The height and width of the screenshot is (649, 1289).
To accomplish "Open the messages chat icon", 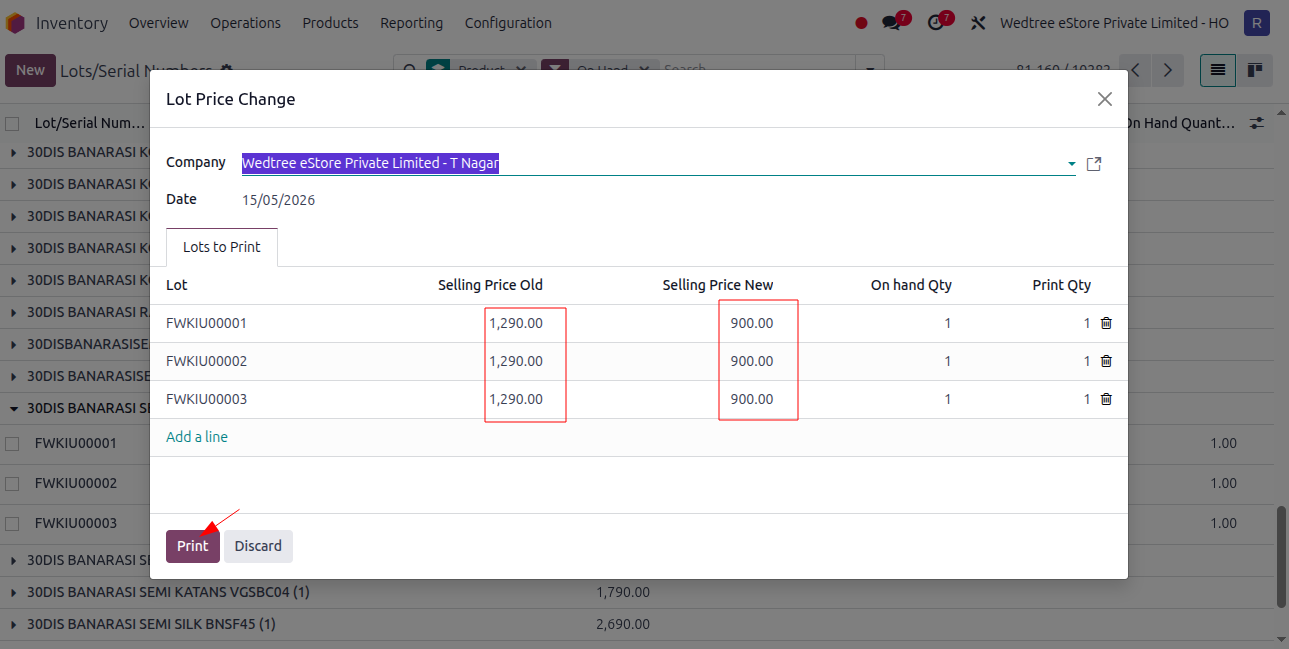I will pyautogui.click(x=891, y=23).
